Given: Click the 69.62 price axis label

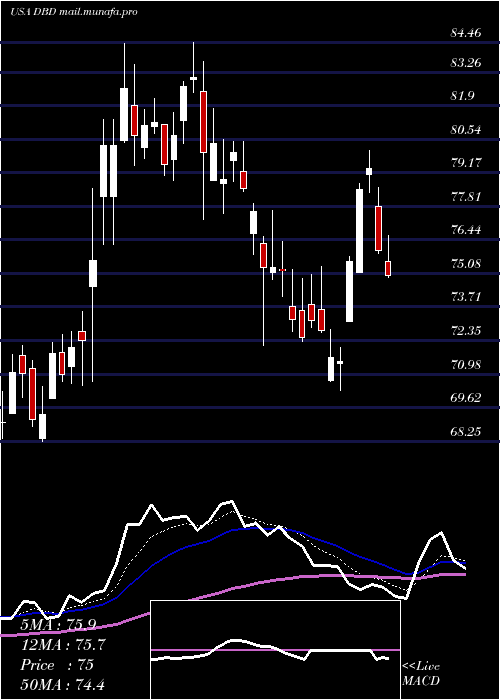Looking at the screenshot, I should pyautogui.click(x=466, y=398).
